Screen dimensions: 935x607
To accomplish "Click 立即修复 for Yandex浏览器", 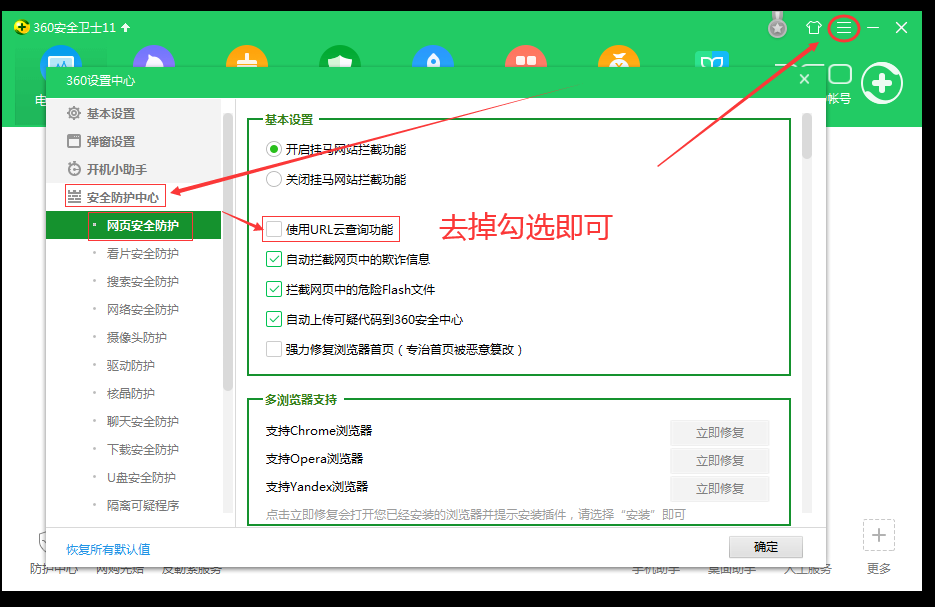I will tap(720, 489).
